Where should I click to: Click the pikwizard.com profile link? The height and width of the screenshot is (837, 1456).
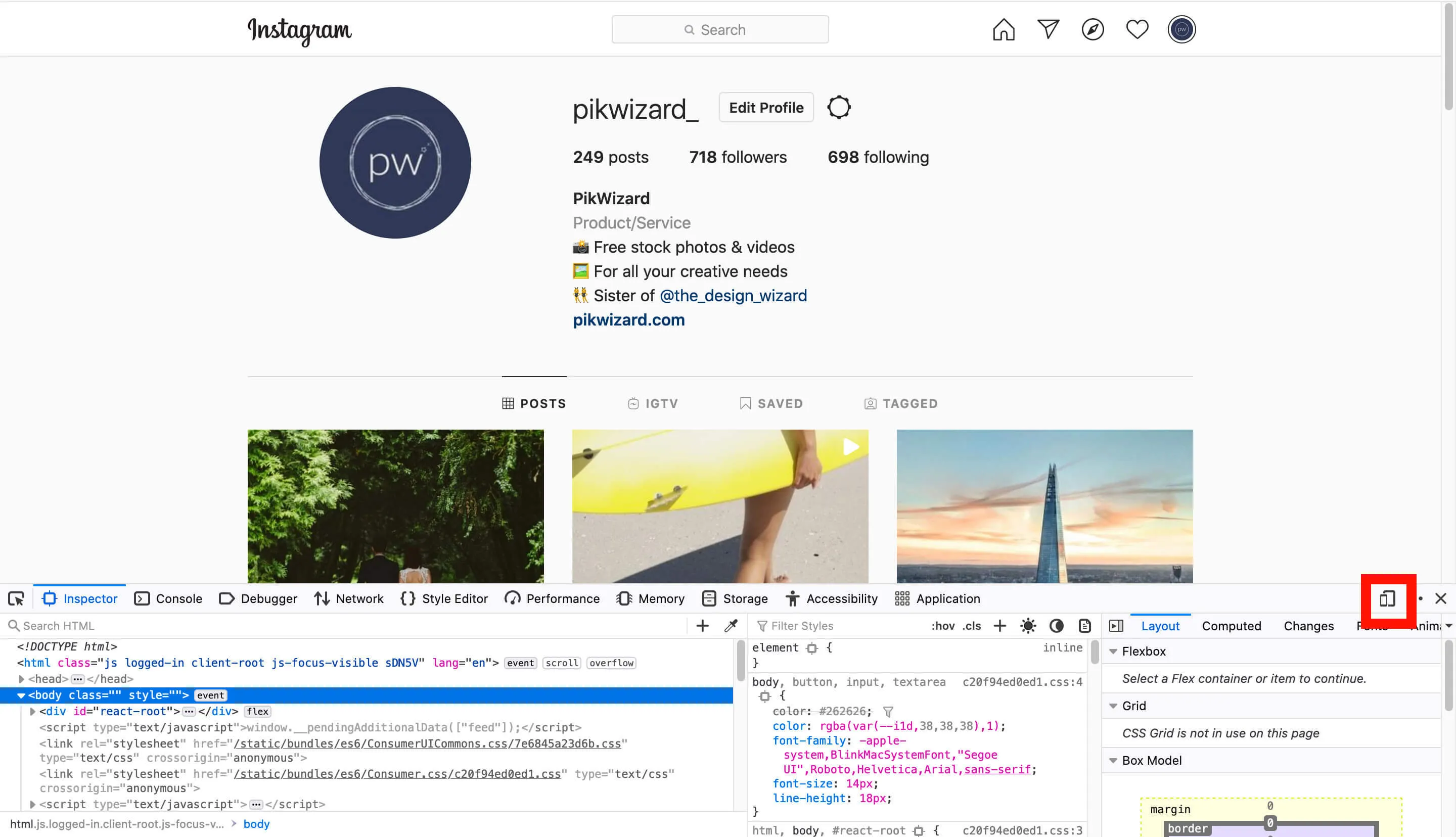[629, 319]
